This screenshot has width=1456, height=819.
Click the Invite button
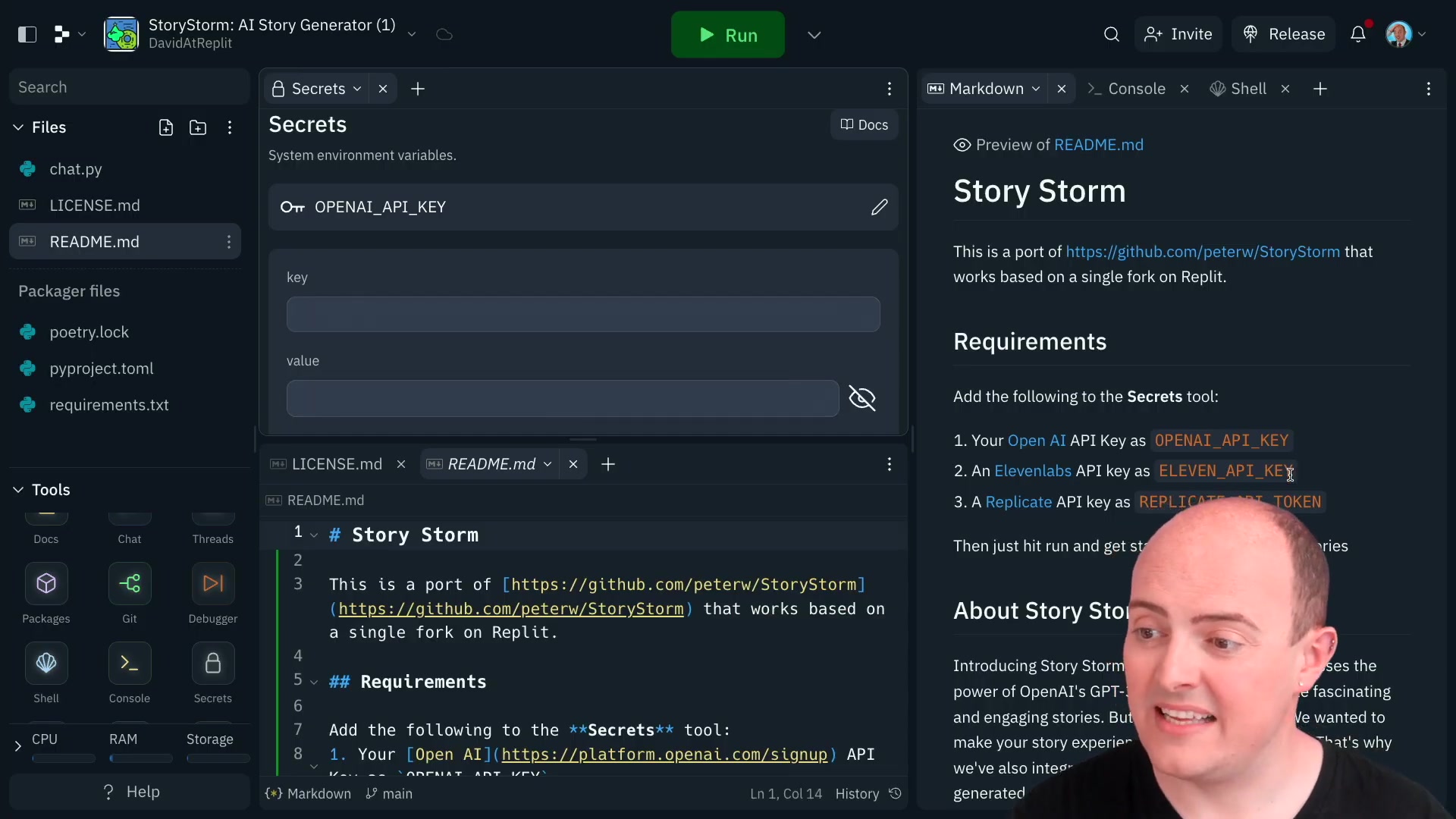1178,34
